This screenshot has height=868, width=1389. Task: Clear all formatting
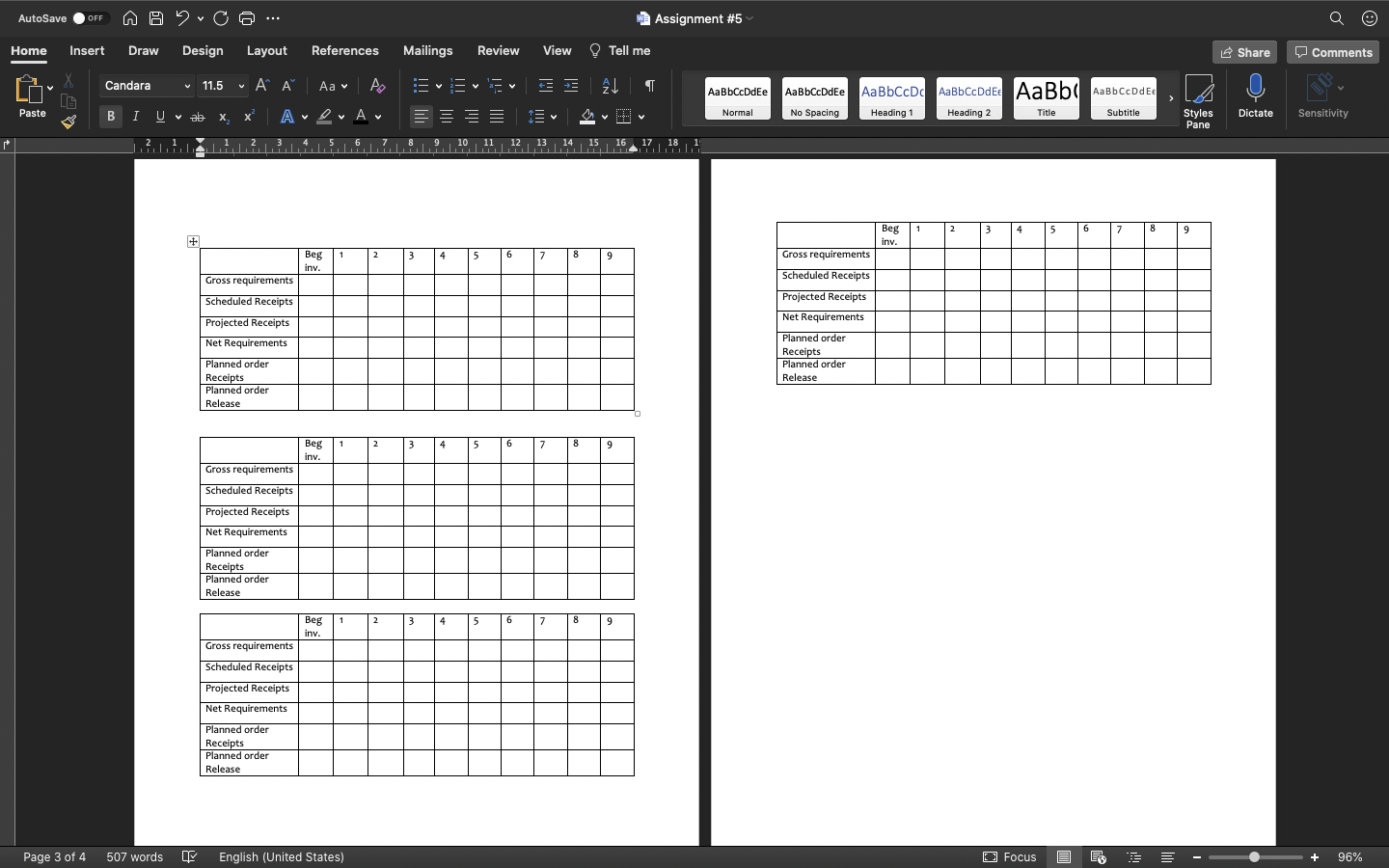pyautogui.click(x=377, y=86)
